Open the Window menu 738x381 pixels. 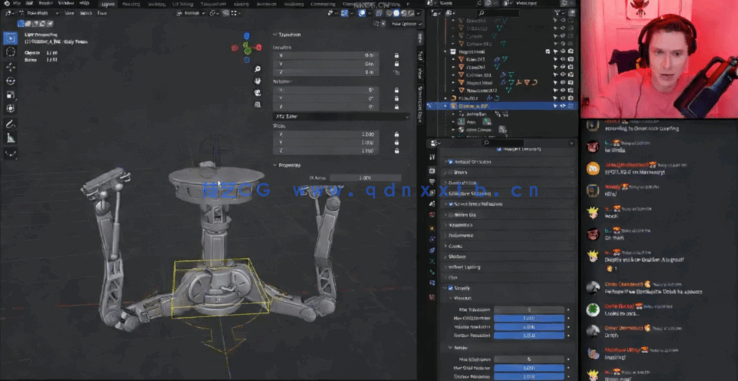[x=65, y=3]
